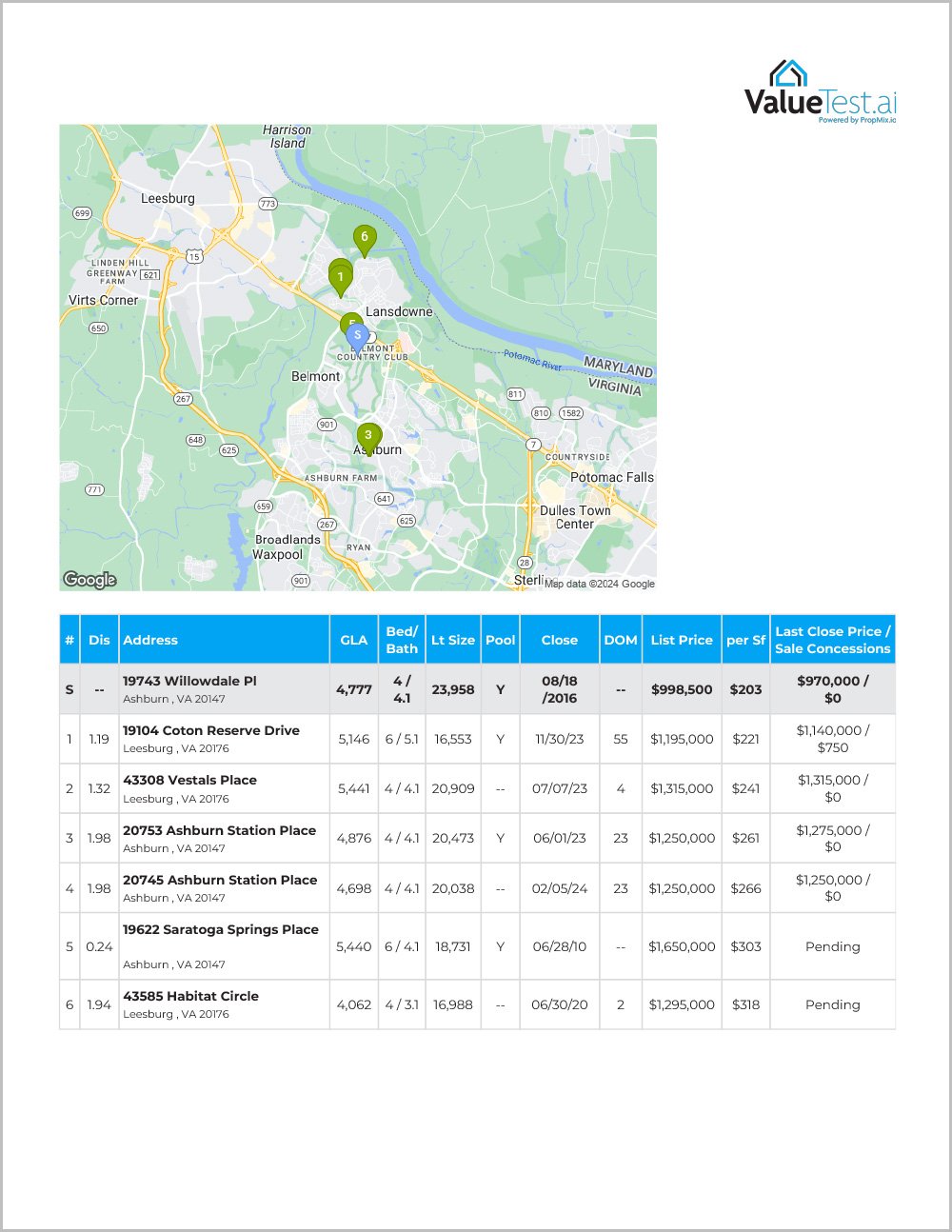Click the List Price column header
Viewport: 952px width, 1232px height.
[682, 640]
